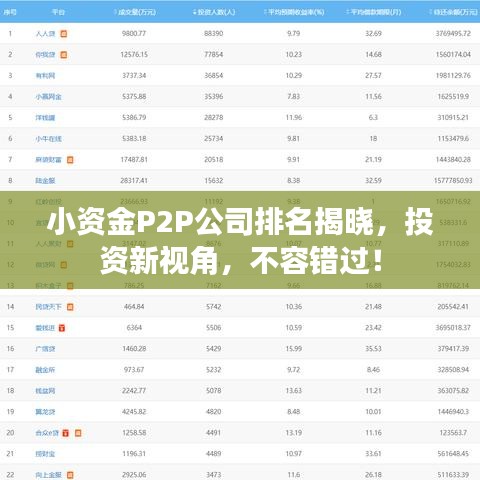Viewport: 480px width, 480px height.
Task: Open the 陆金服 platform link
Action: [45, 181]
